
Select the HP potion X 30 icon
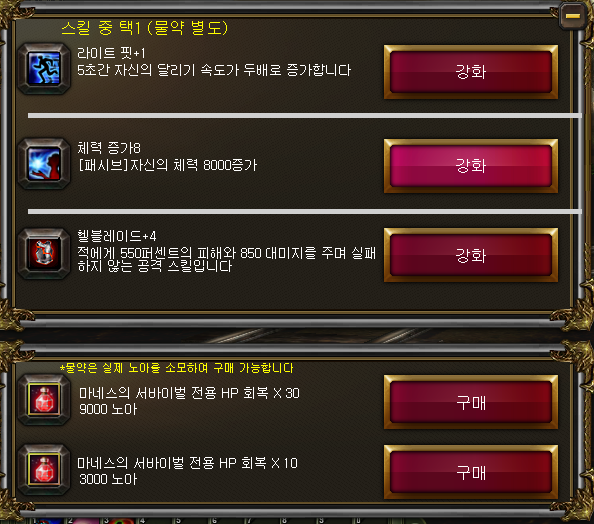(x=44, y=399)
